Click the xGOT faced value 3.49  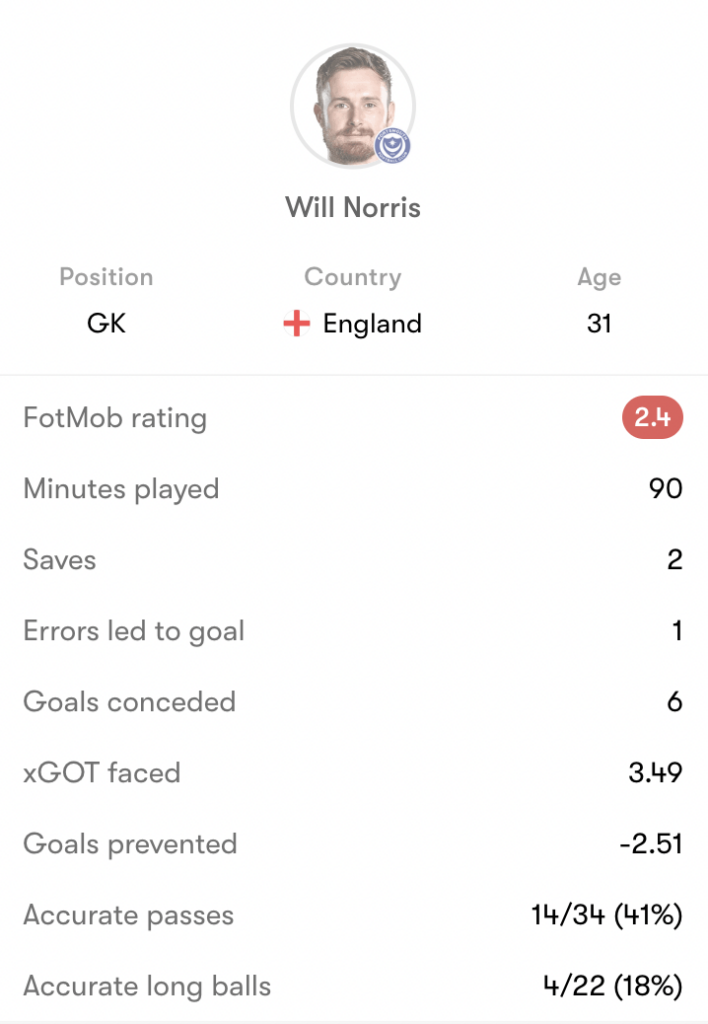point(655,773)
